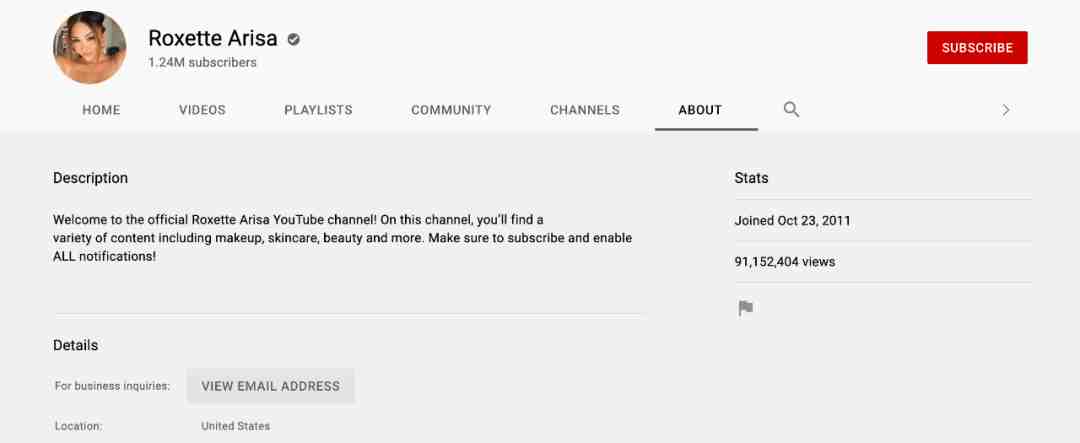This screenshot has width=1080, height=443.
Task: Open the Roxette Arisa profile picture
Action: (x=90, y=48)
